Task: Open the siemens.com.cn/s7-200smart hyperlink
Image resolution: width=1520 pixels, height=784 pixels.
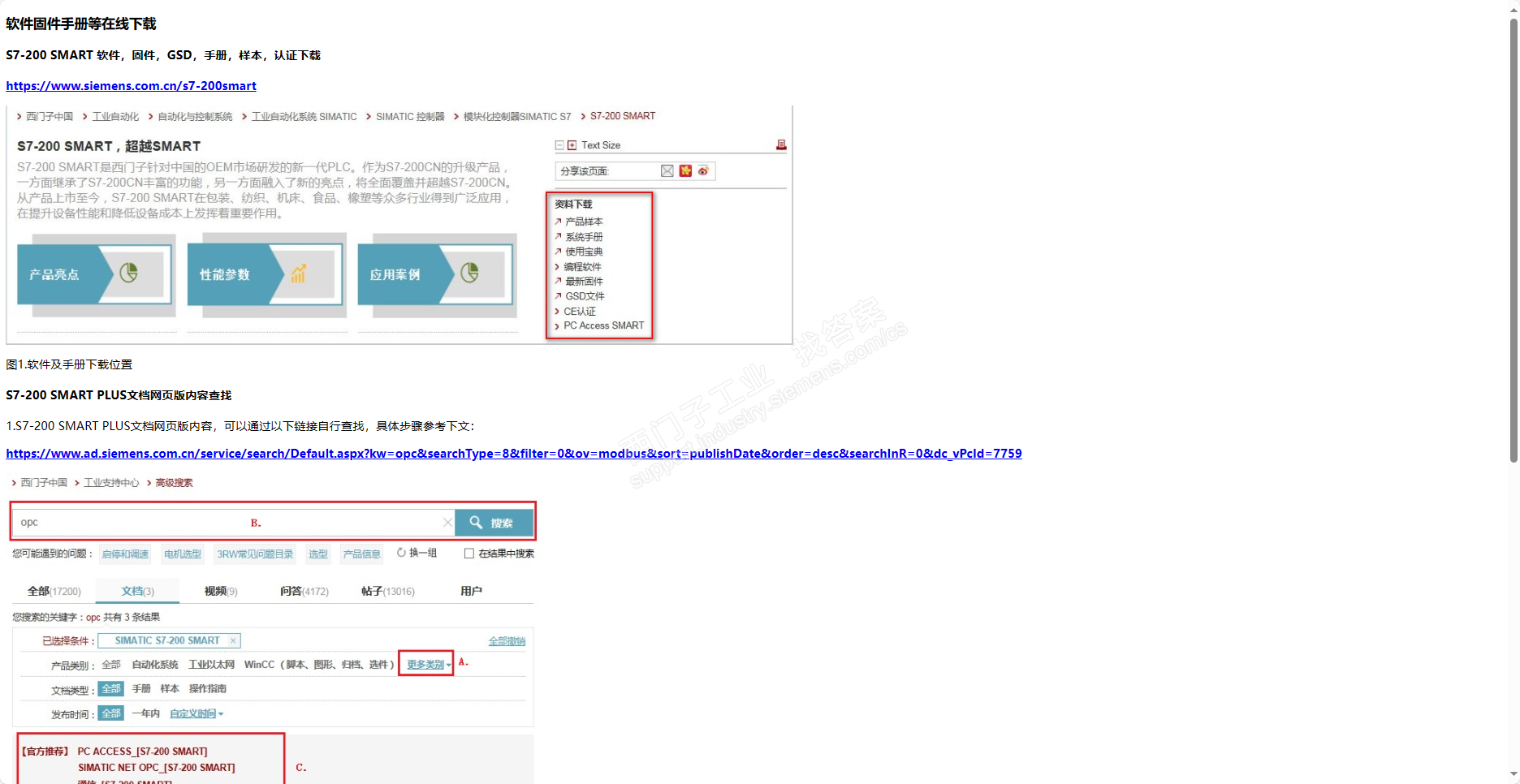Action: [x=131, y=86]
